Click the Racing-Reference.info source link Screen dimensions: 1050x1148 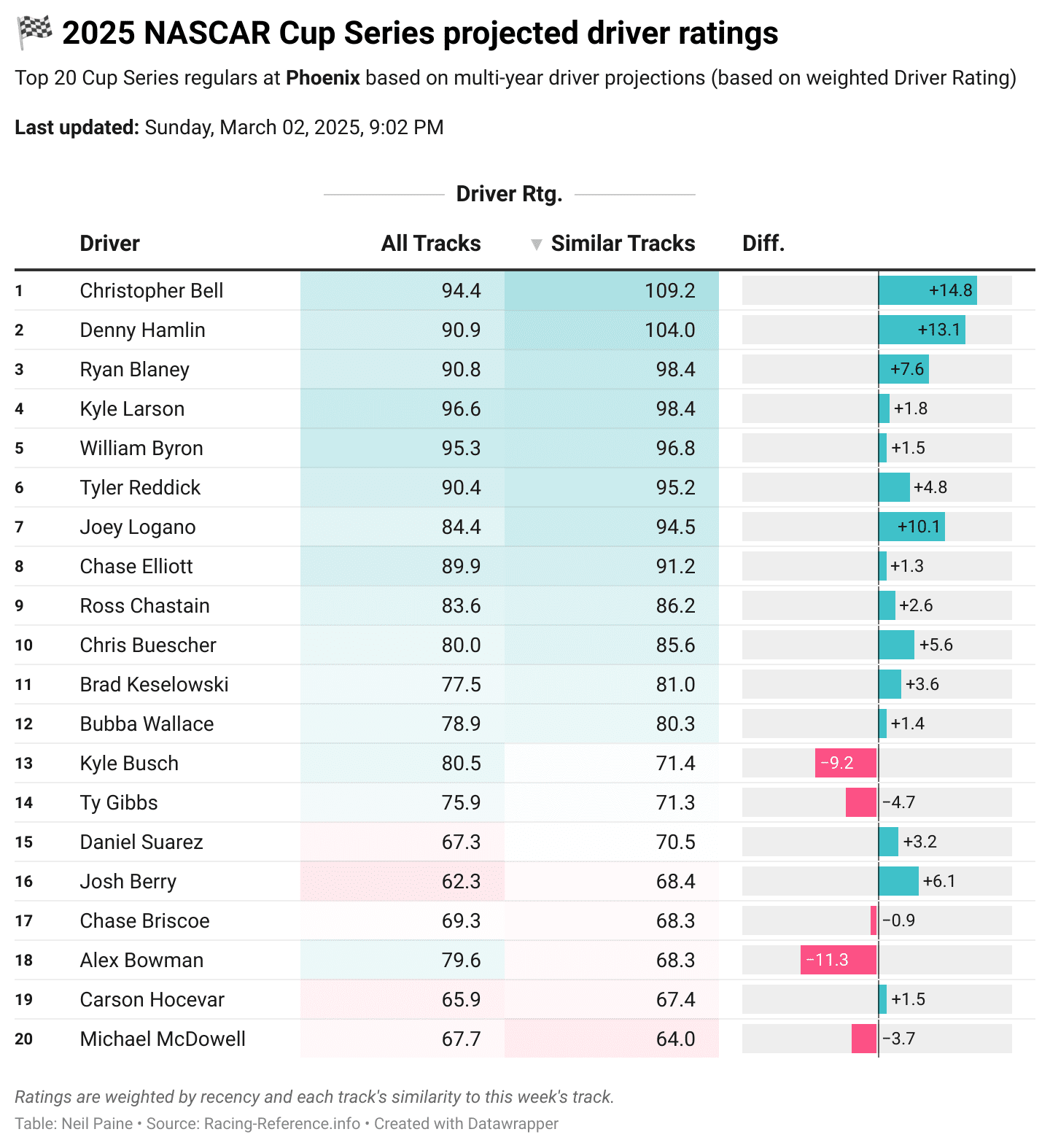coord(281,1123)
